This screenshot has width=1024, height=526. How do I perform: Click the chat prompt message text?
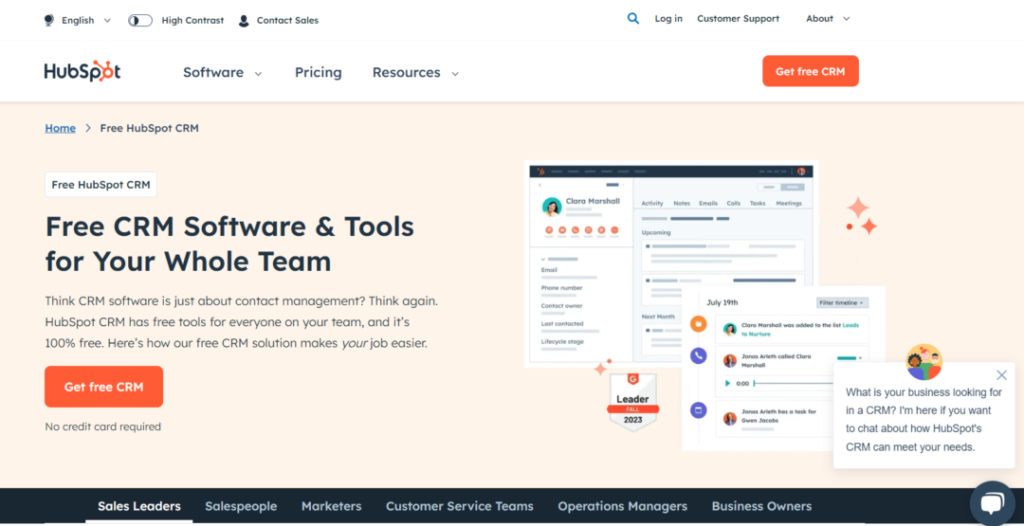coord(923,419)
